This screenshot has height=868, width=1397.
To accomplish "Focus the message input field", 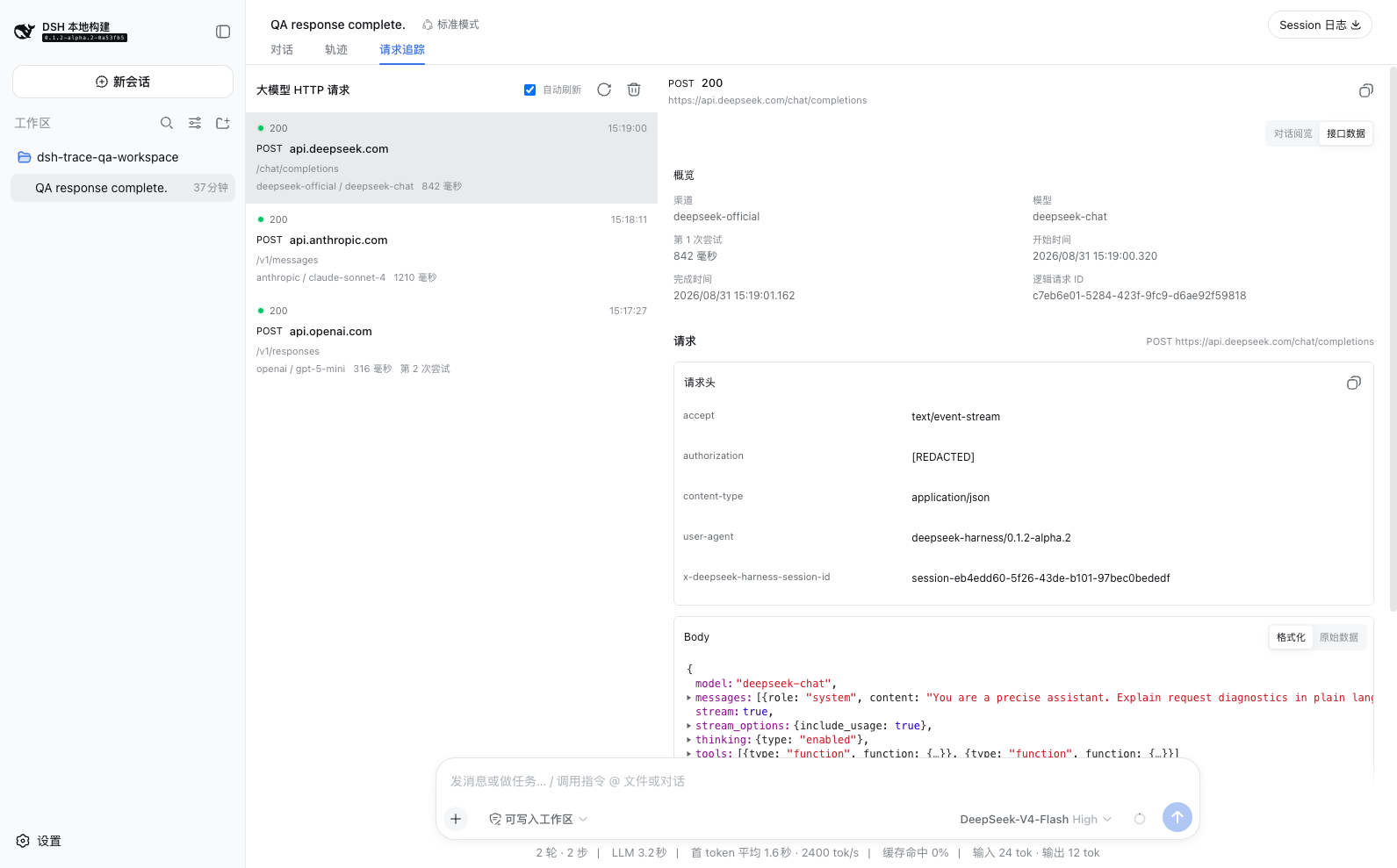I will pos(817,781).
